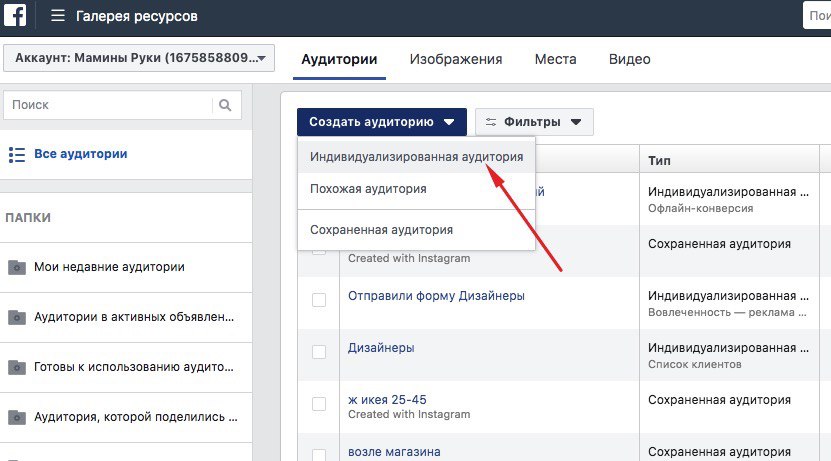831x461 pixels.
Task: Choose Сохраненная аудитория from the menu
Action: (x=417, y=230)
